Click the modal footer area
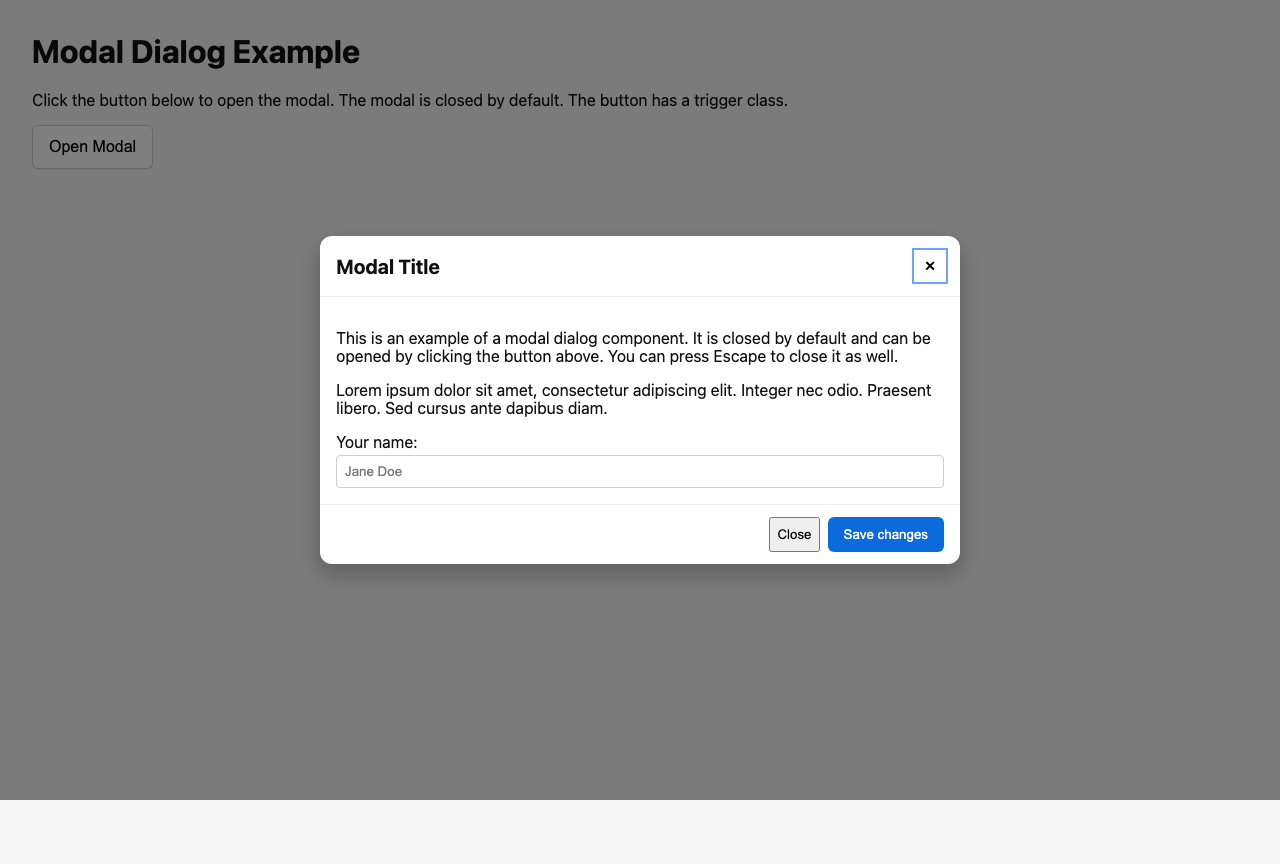1280x864 pixels. pos(500,534)
